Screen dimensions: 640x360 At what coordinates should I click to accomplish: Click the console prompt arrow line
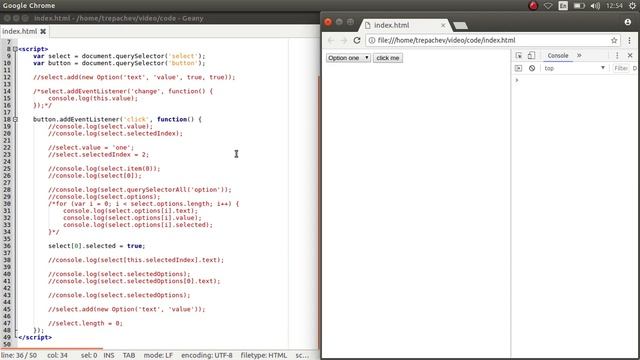pyautogui.click(x=517, y=80)
